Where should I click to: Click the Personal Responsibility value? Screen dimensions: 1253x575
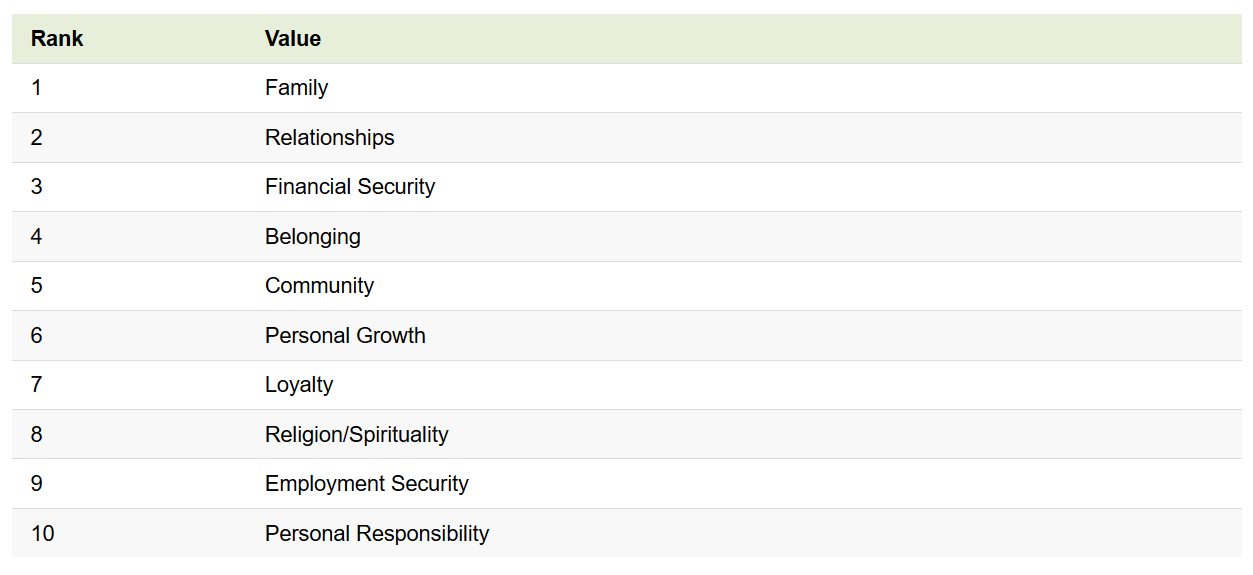pos(377,534)
